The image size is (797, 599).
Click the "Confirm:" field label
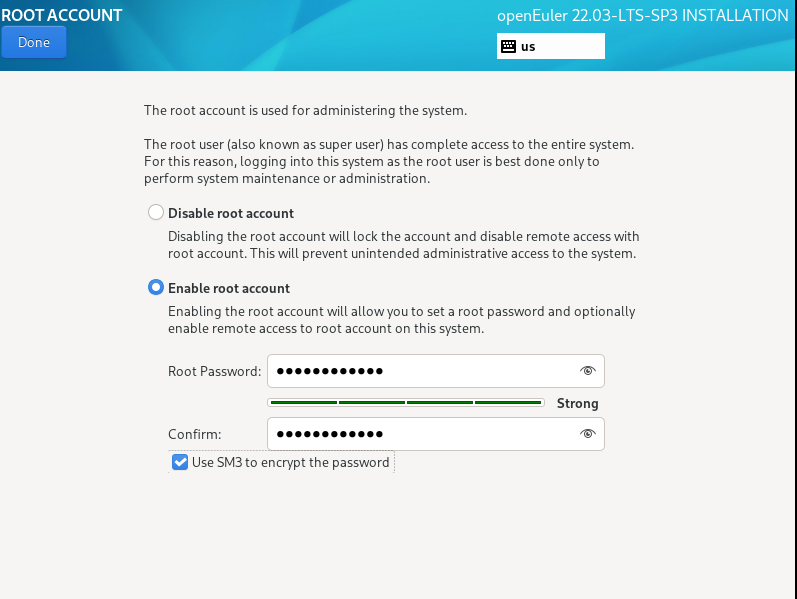pyautogui.click(x=195, y=435)
